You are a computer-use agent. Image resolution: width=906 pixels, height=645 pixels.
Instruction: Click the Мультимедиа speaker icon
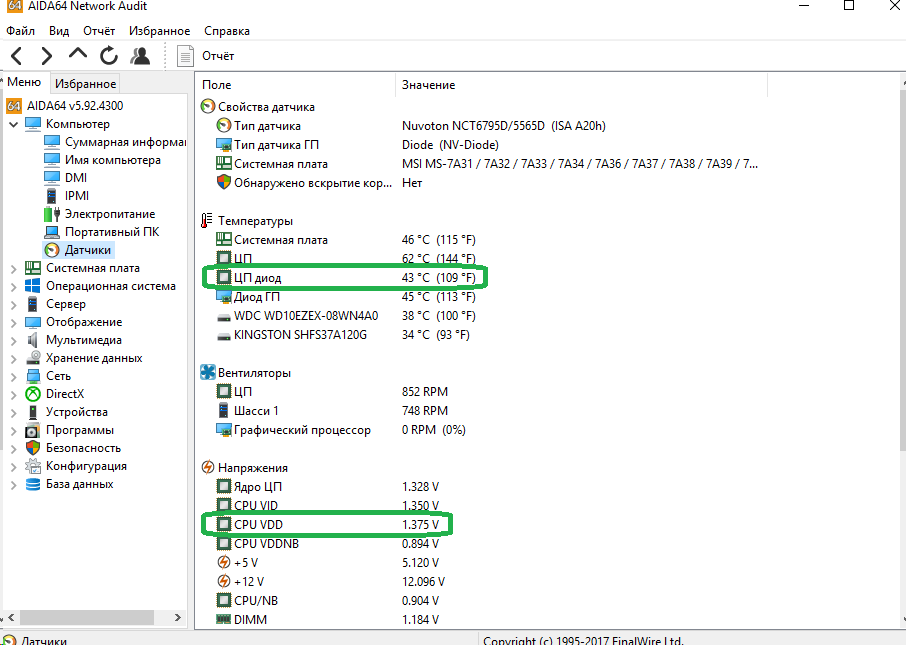click(33, 340)
